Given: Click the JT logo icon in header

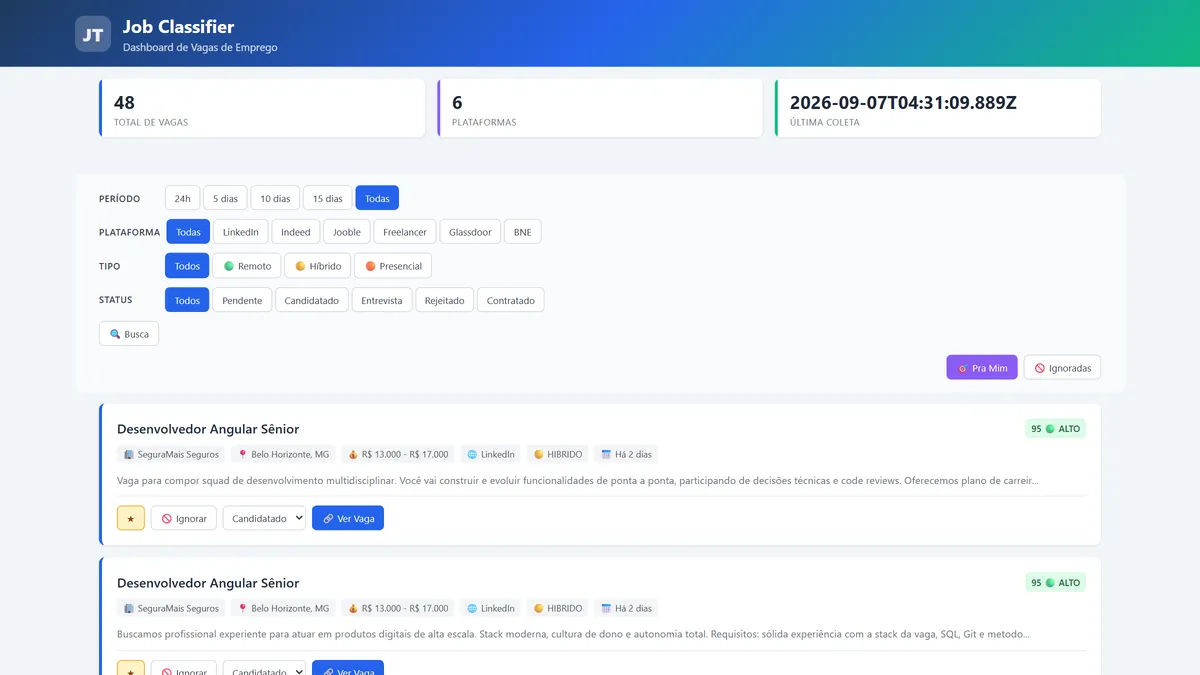Looking at the screenshot, I should (x=93, y=34).
